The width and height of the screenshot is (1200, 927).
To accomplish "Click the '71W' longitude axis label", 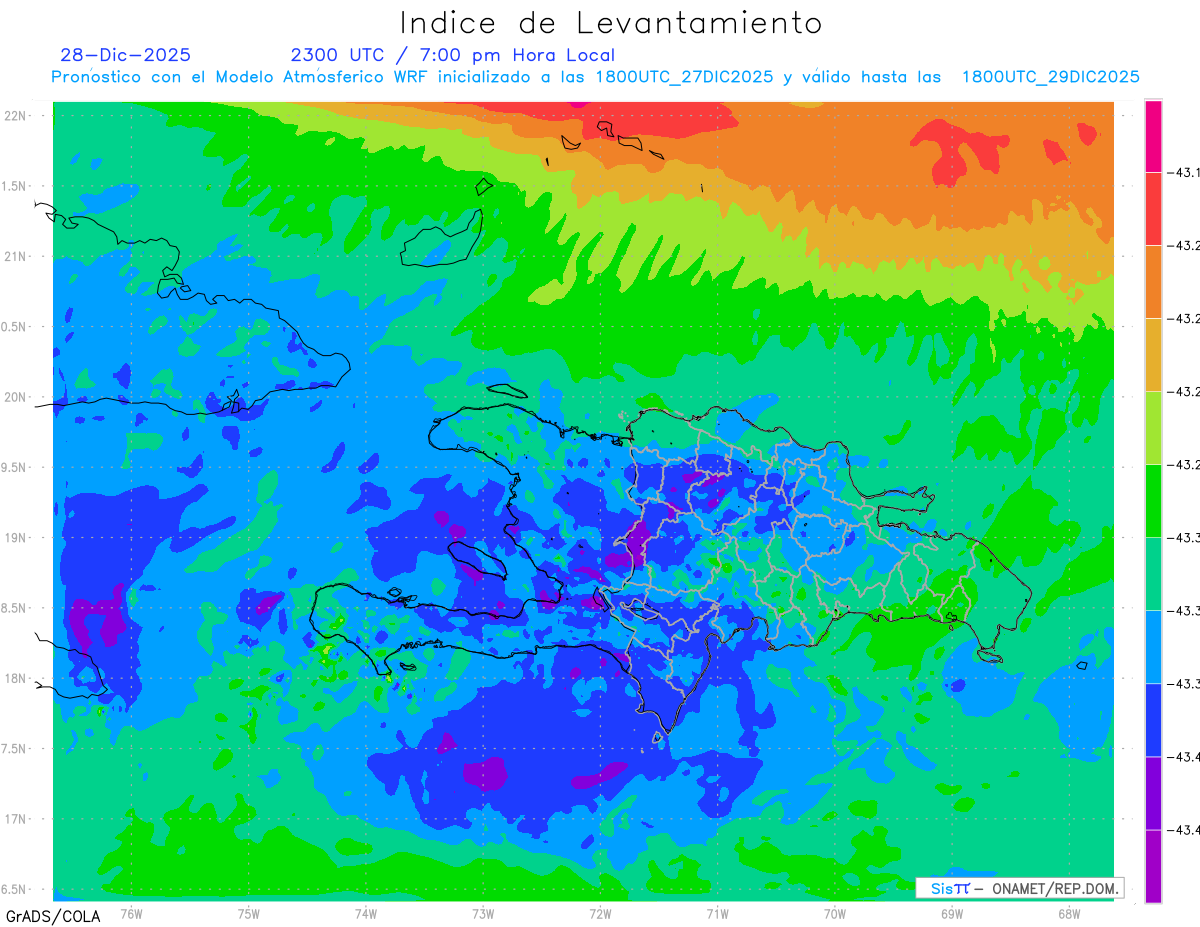I will (717, 913).
